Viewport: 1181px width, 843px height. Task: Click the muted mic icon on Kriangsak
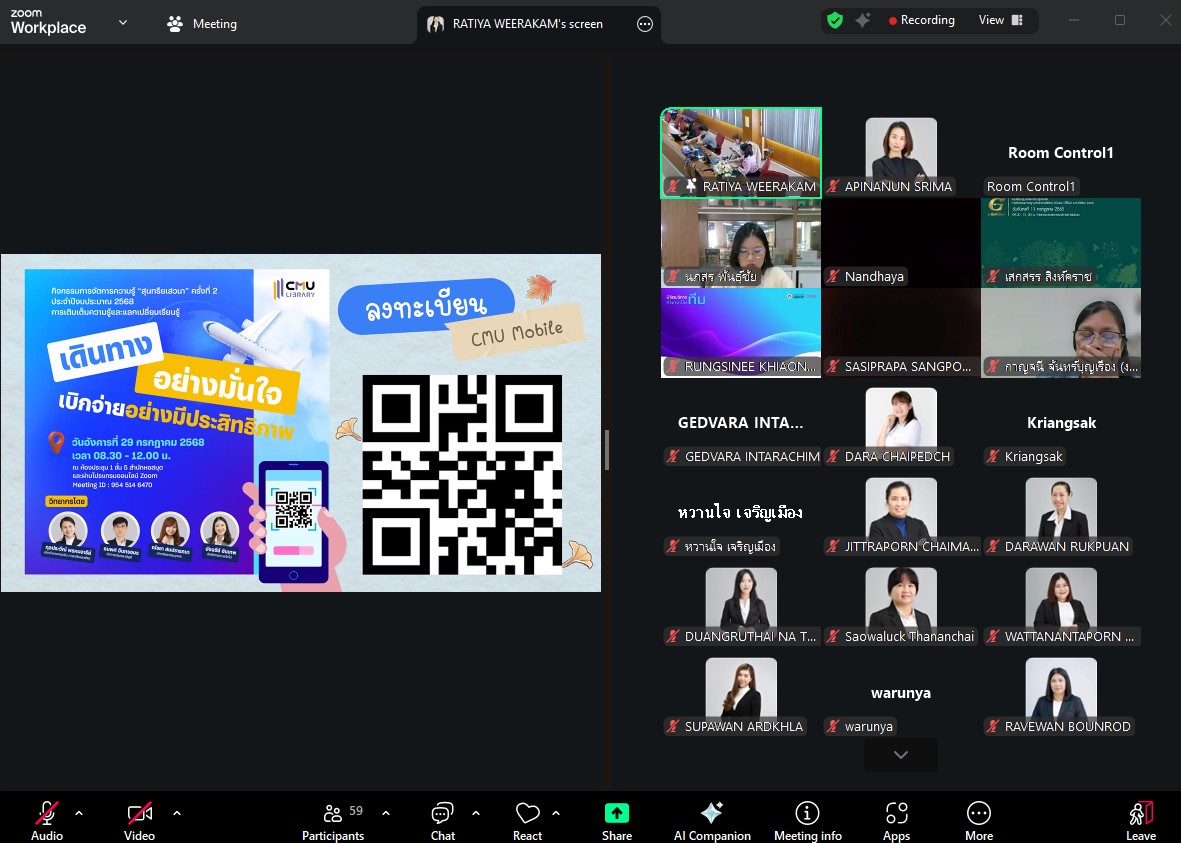[993, 457]
